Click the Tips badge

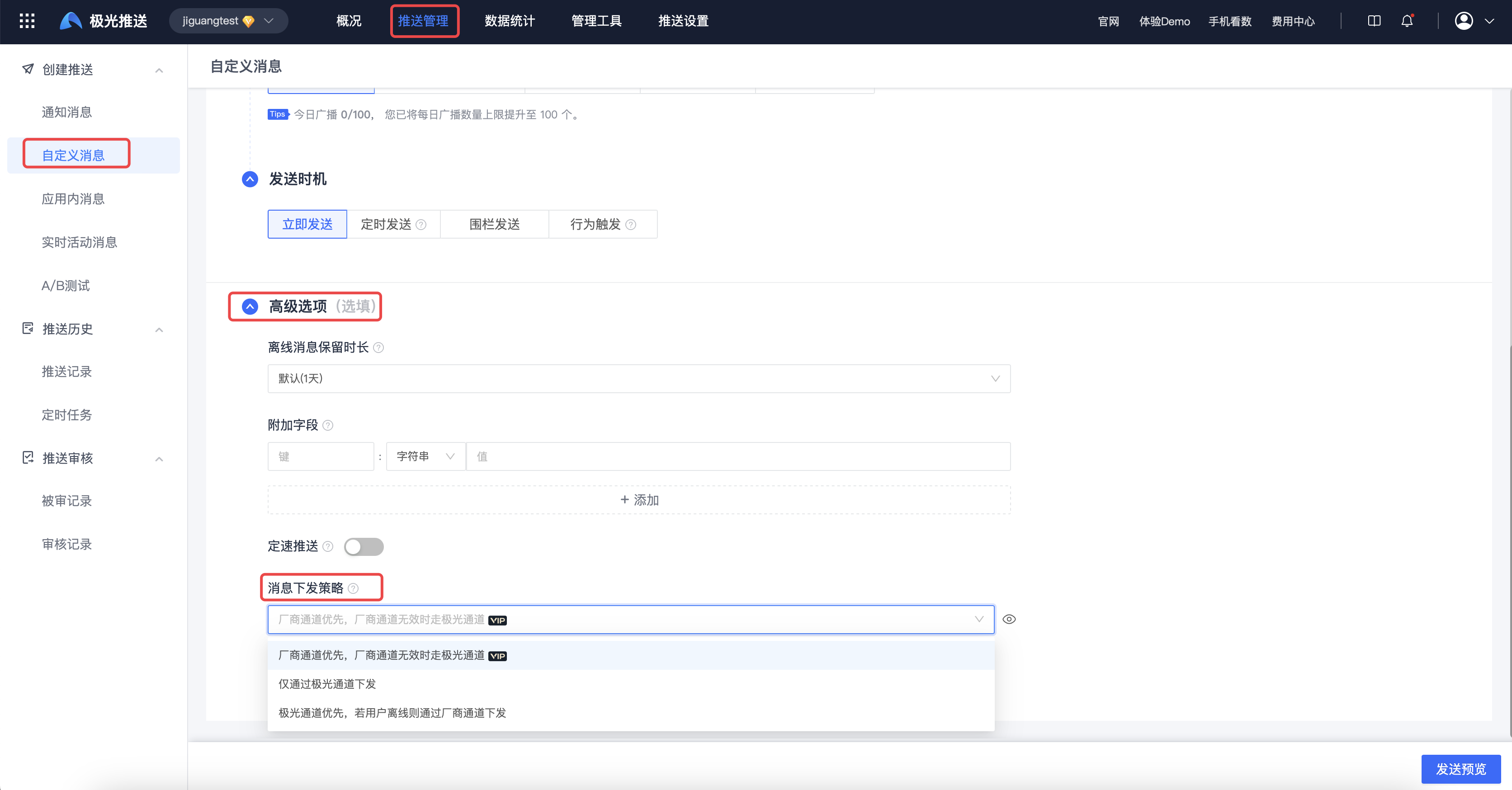[x=278, y=114]
